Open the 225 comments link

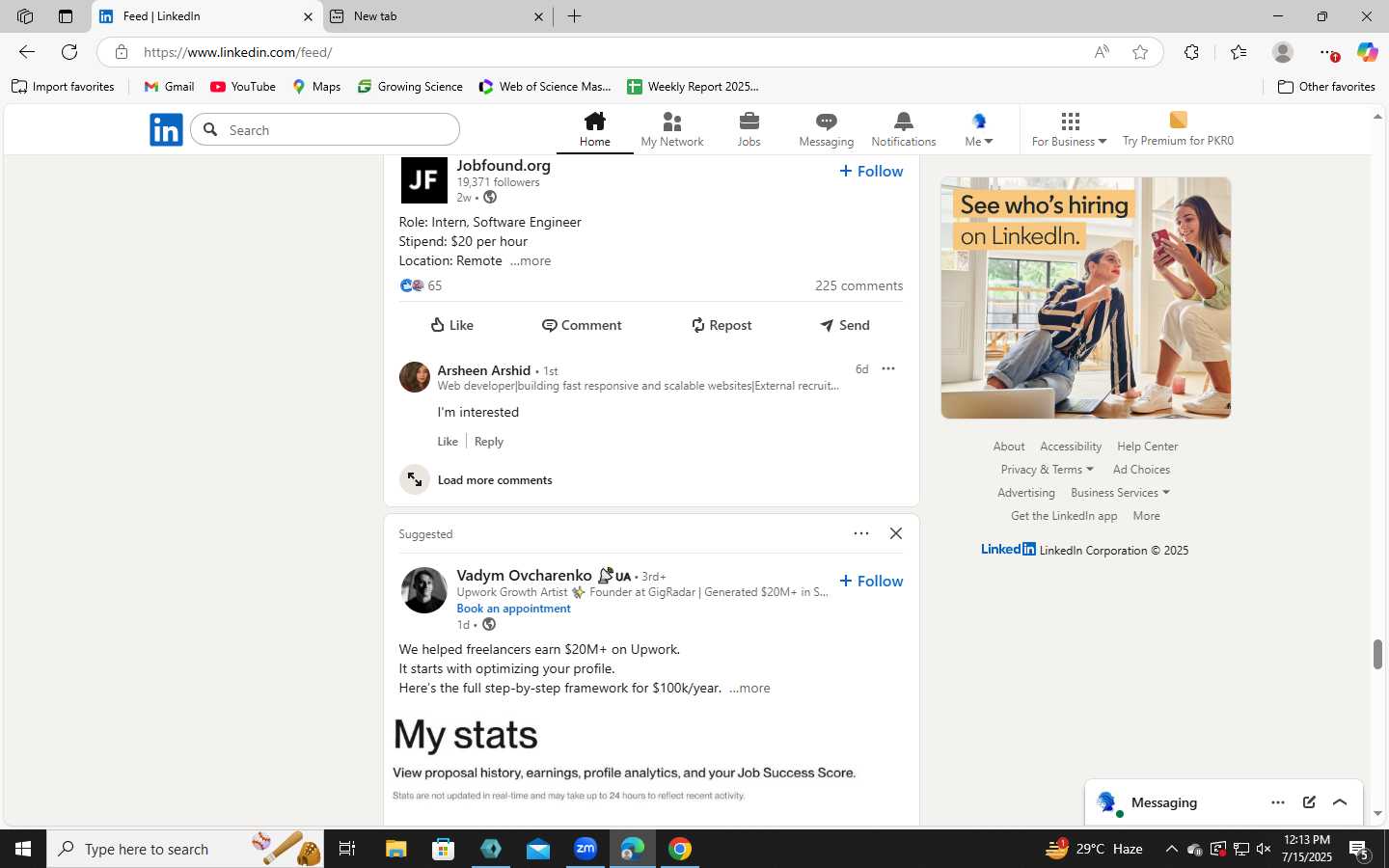(859, 285)
